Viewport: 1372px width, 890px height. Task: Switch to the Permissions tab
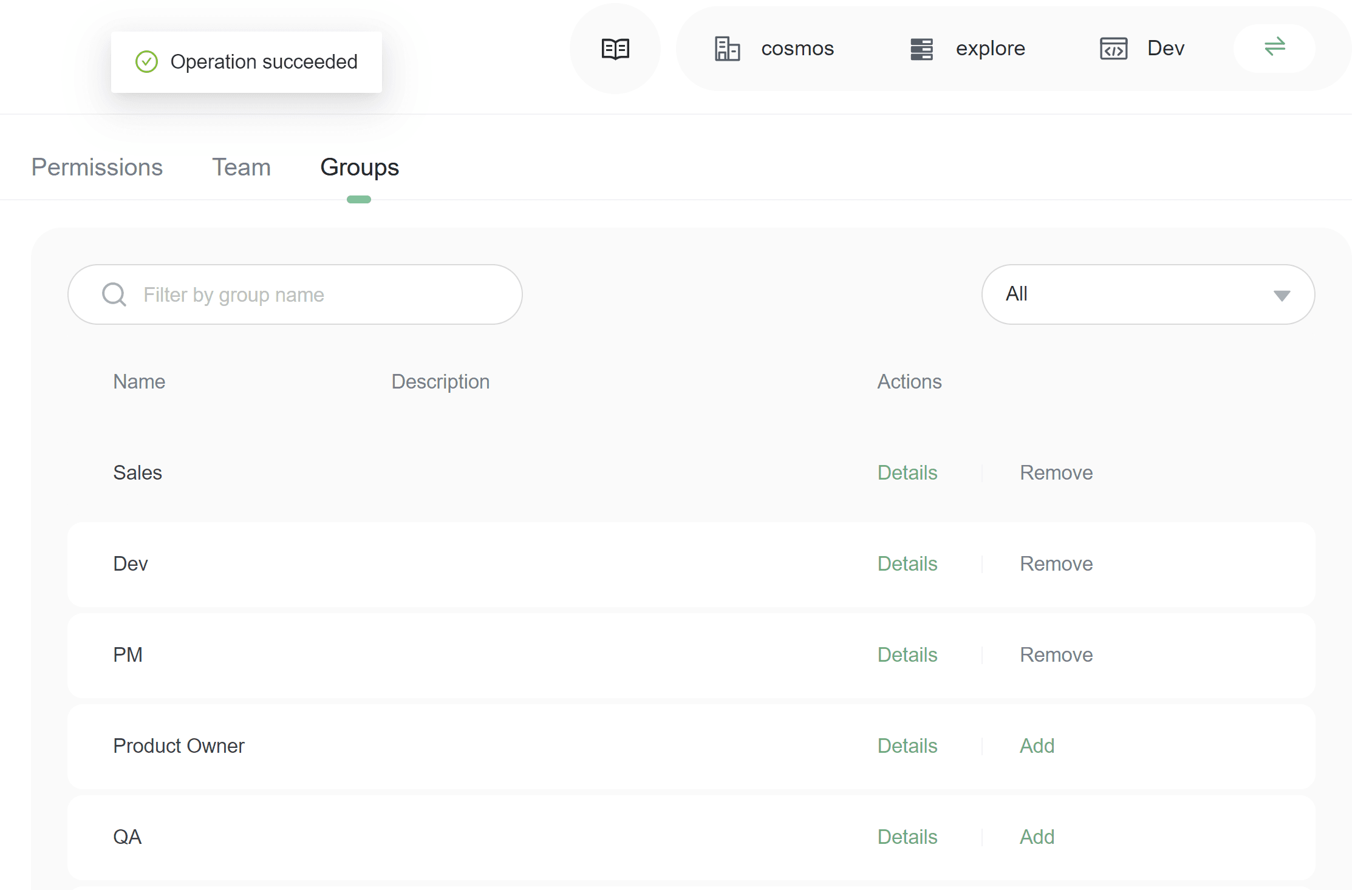97,168
